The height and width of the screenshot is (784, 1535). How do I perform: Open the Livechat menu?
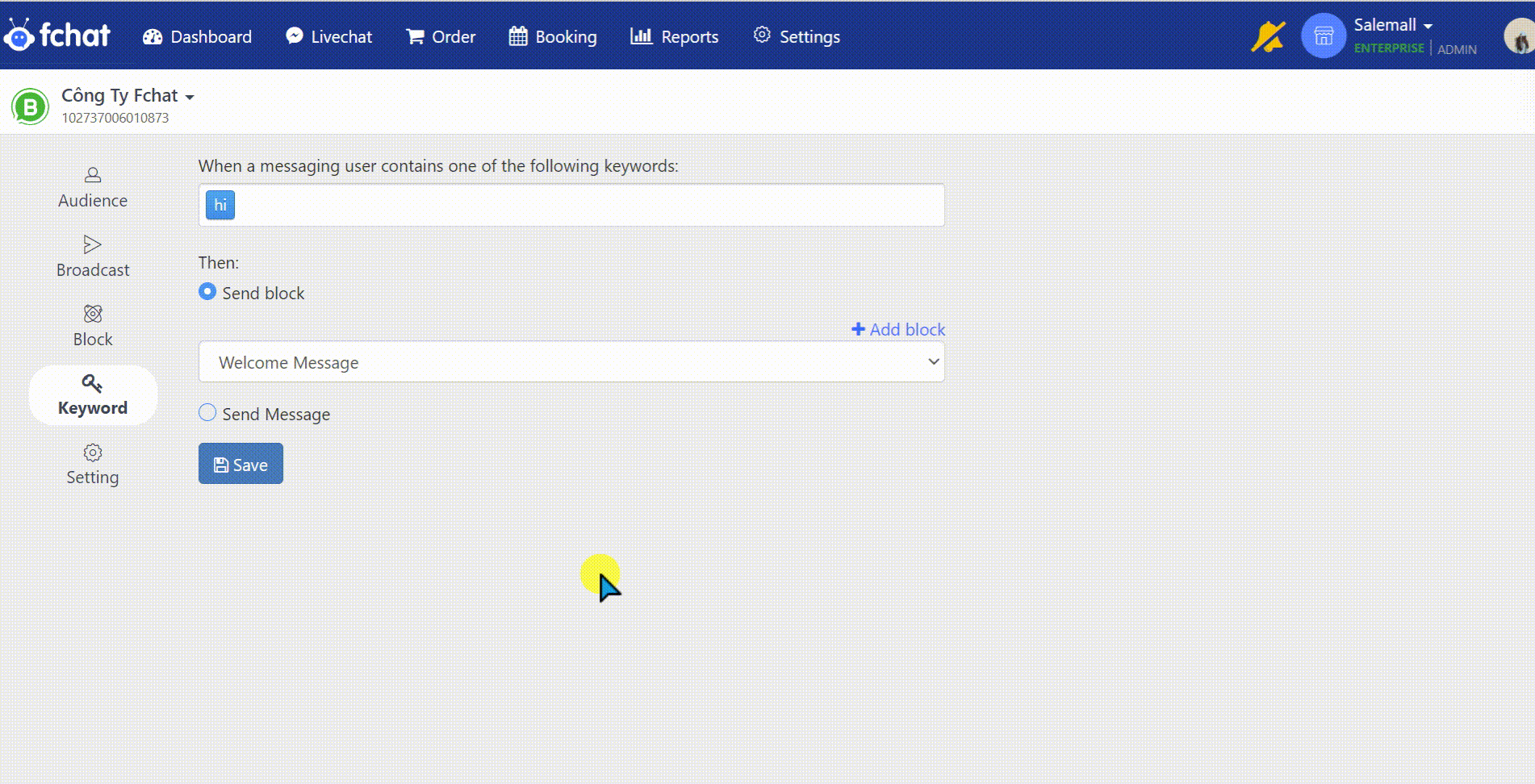point(328,36)
